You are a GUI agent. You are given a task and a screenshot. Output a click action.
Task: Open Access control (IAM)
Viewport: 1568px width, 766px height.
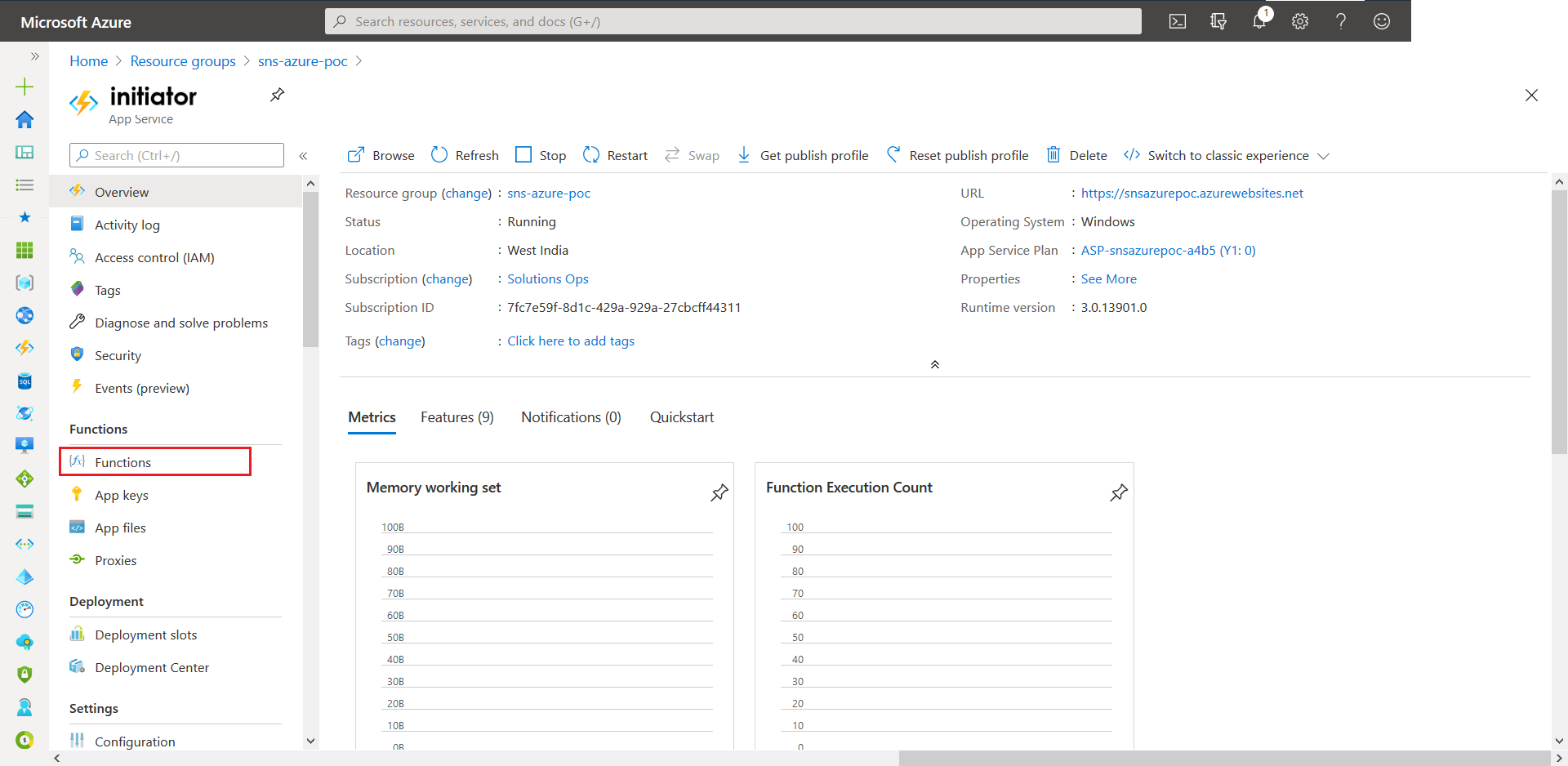pos(176,257)
